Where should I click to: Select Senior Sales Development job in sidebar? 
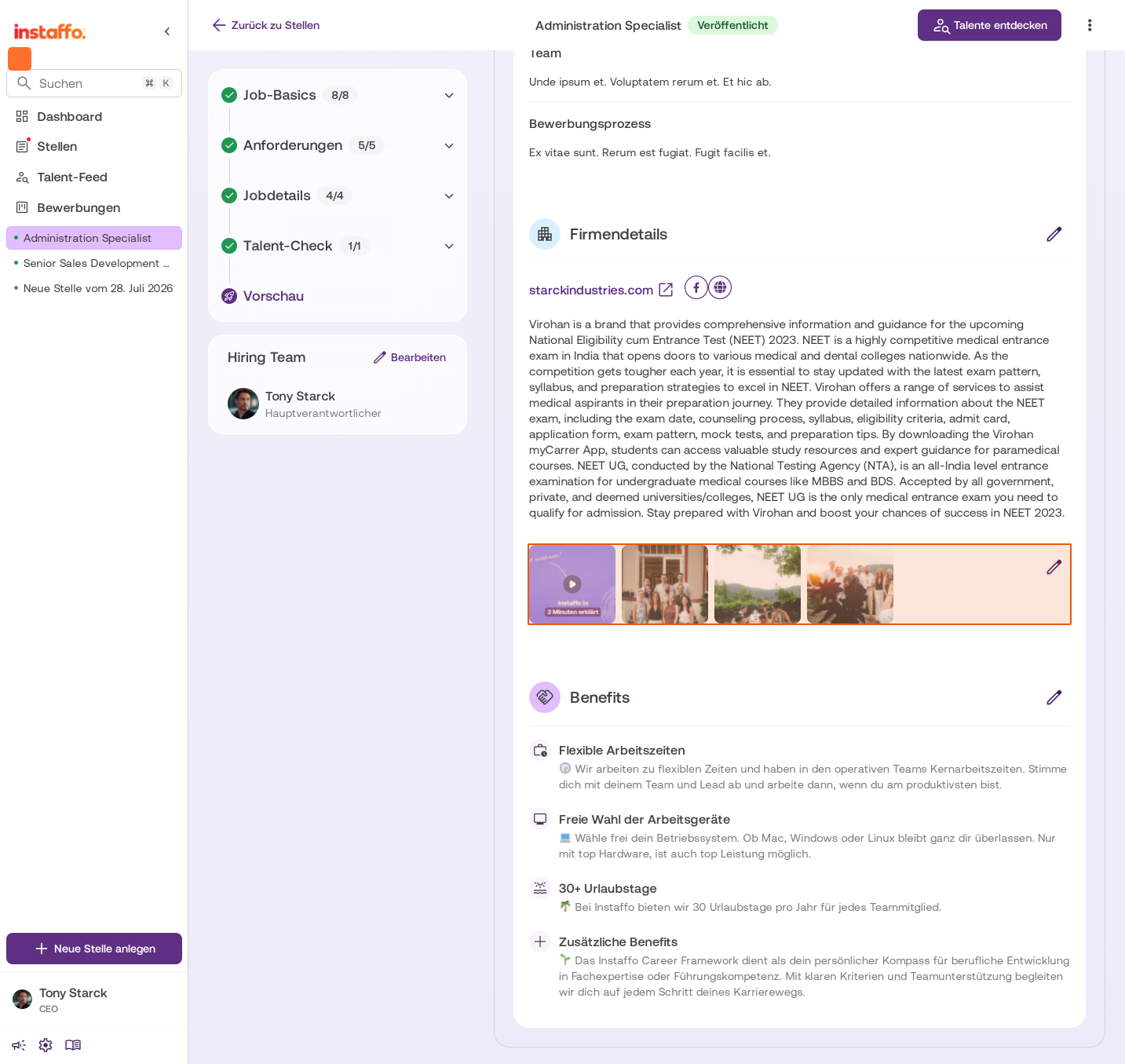[94, 263]
